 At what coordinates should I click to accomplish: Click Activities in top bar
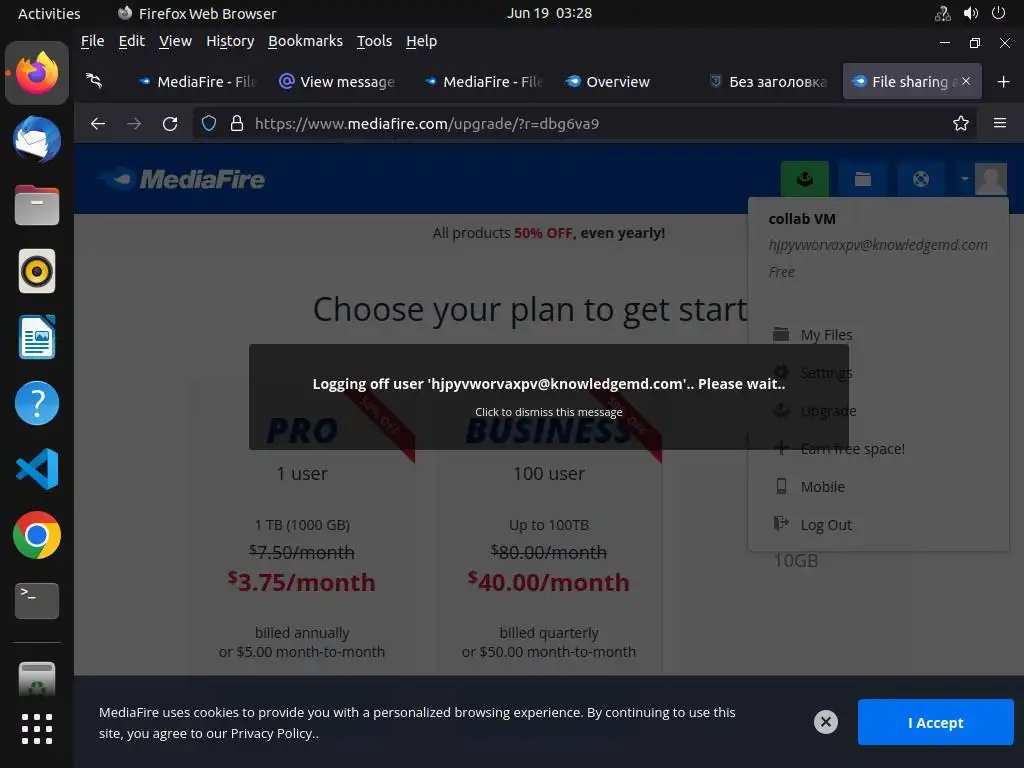(49, 13)
